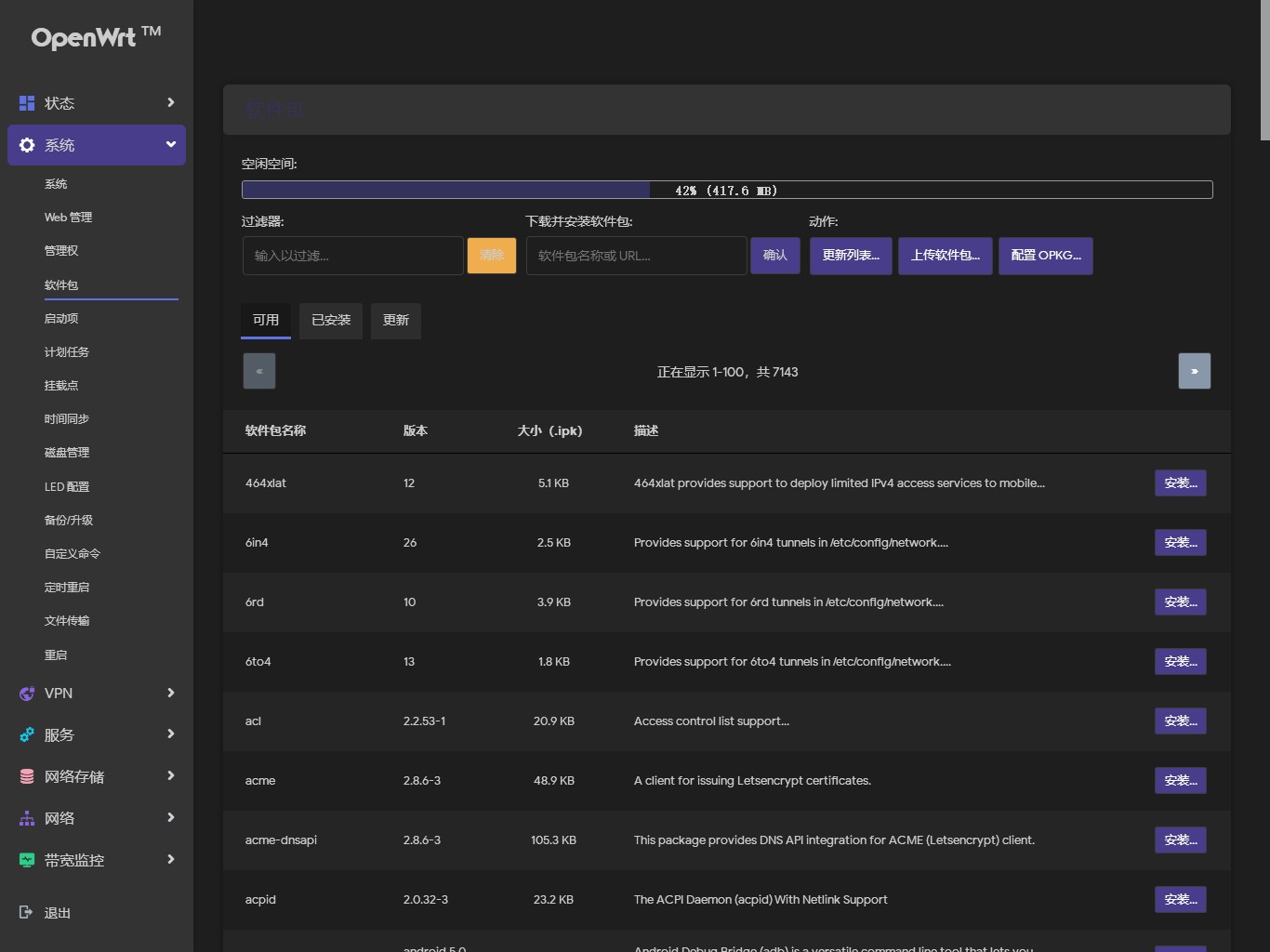Click the 大小 (.ipk) column header
The width and height of the screenshot is (1270, 952).
[x=550, y=431]
